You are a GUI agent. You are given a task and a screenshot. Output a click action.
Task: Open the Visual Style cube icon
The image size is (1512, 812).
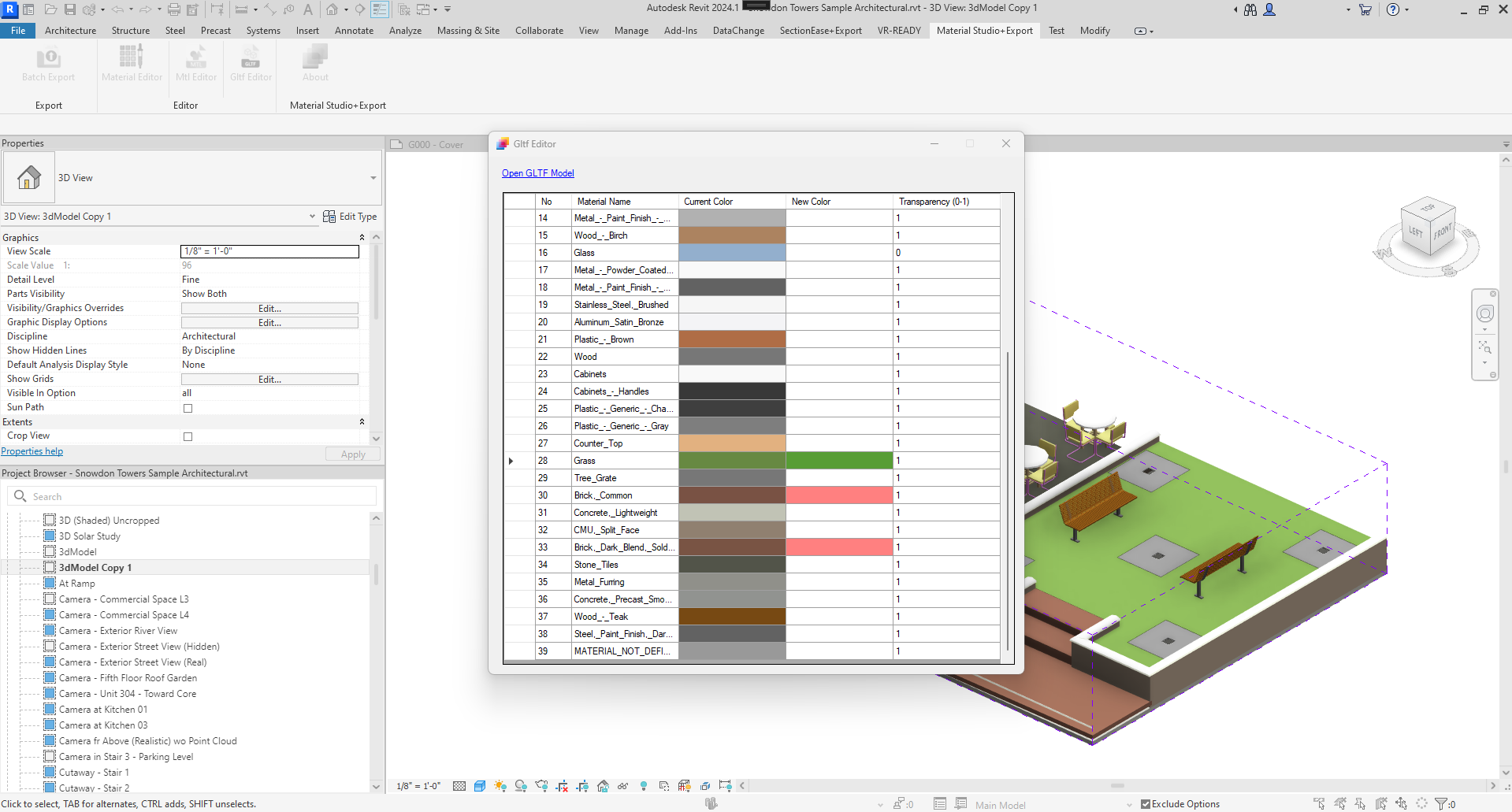(480, 786)
